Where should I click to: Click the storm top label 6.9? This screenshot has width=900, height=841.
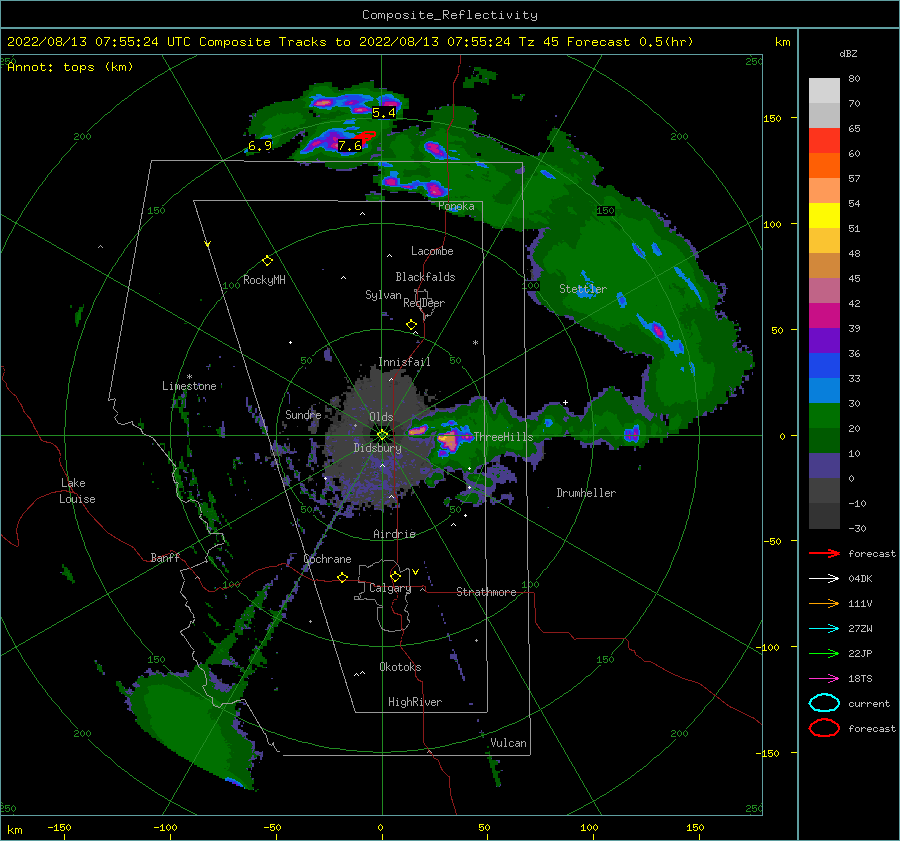click(x=259, y=146)
